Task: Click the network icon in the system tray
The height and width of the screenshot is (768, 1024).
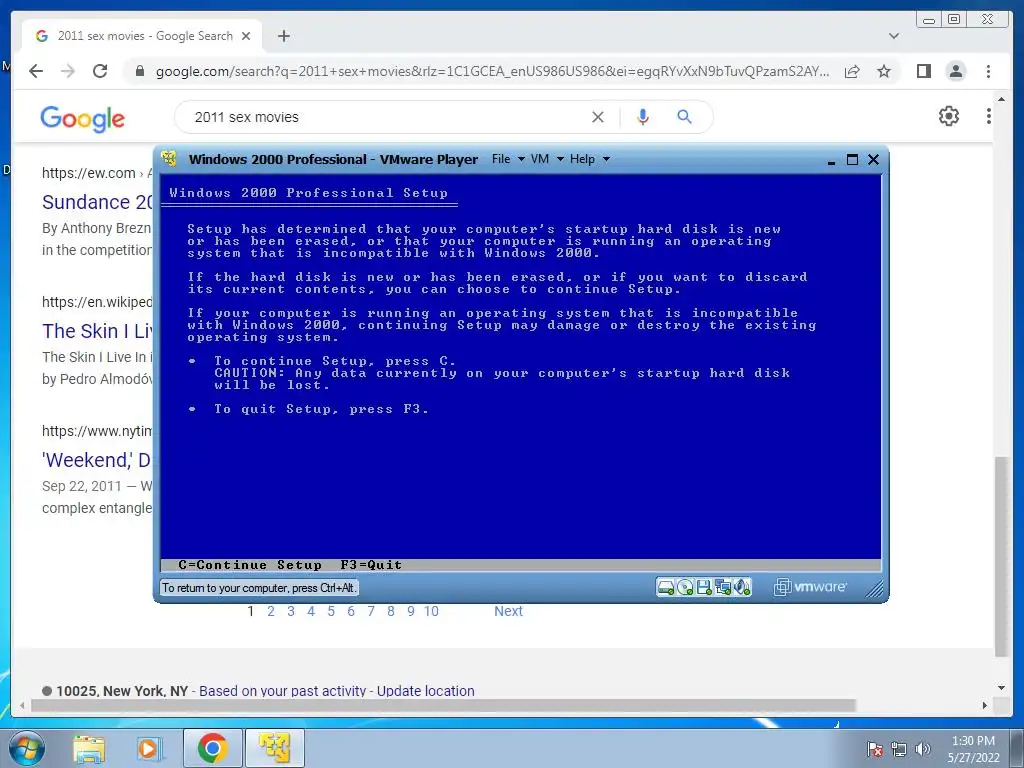Action: [899, 749]
